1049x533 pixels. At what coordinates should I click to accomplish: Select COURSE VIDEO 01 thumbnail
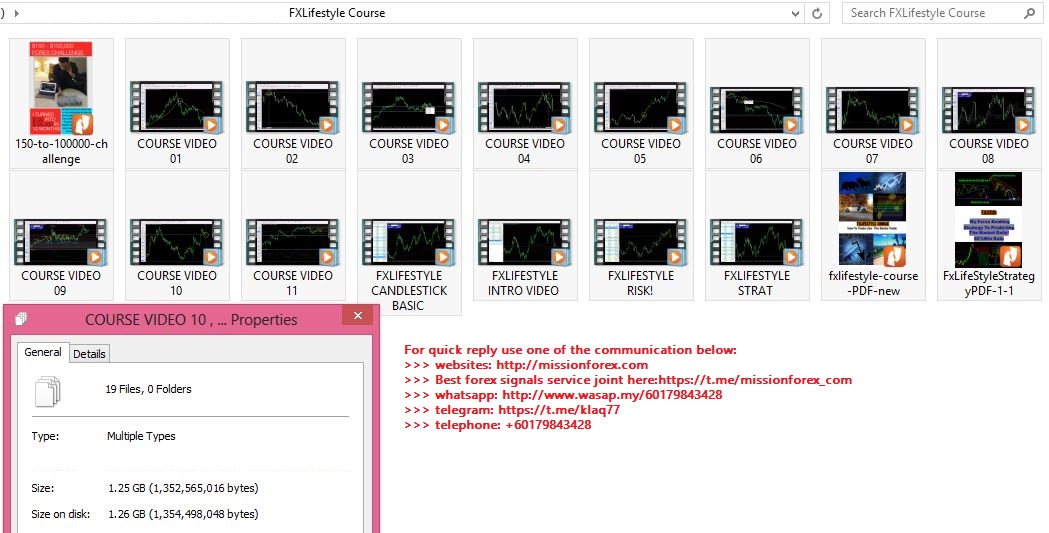click(177, 107)
